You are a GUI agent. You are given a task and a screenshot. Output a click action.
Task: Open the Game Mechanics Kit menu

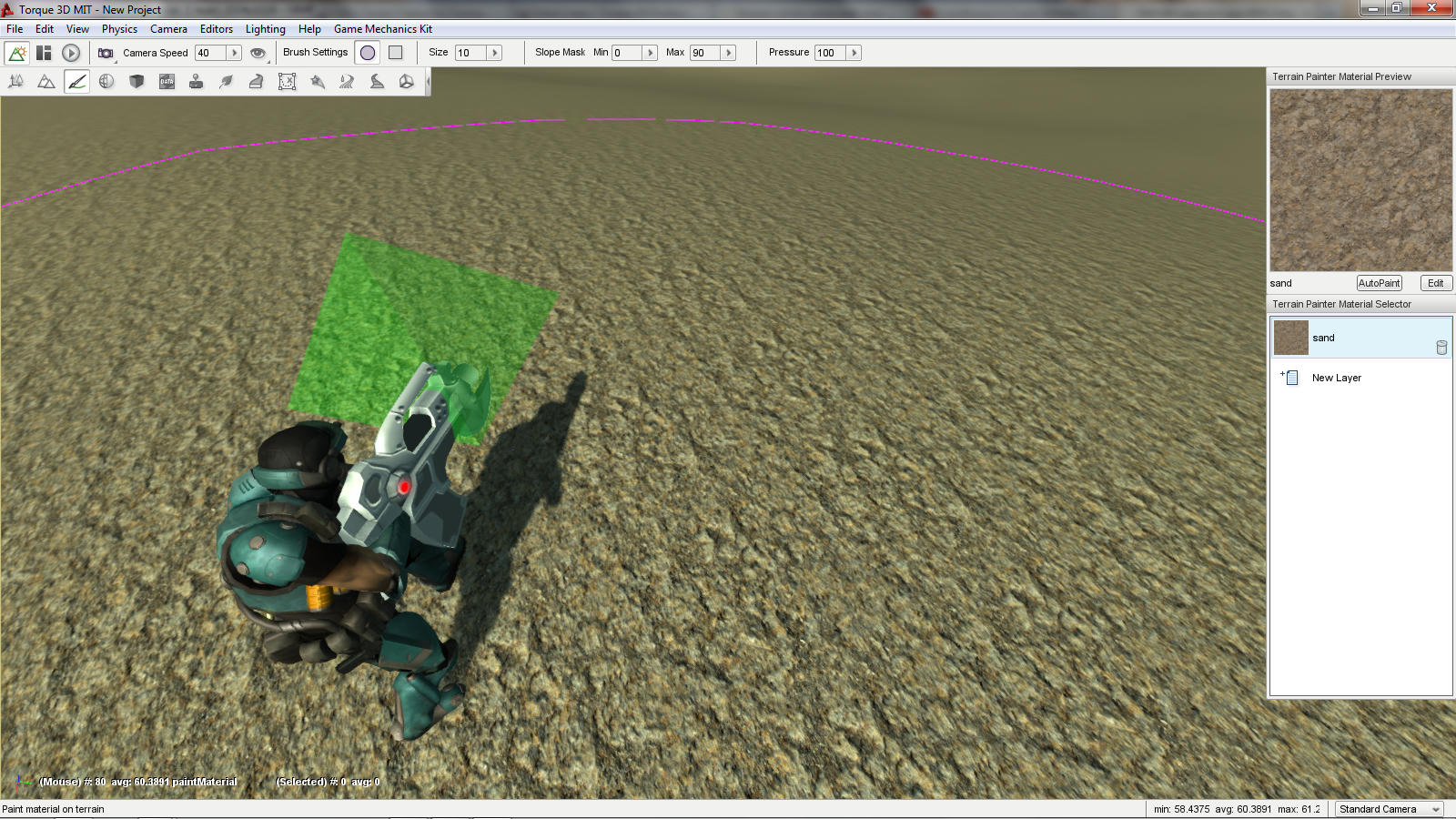pyautogui.click(x=382, y=29)
